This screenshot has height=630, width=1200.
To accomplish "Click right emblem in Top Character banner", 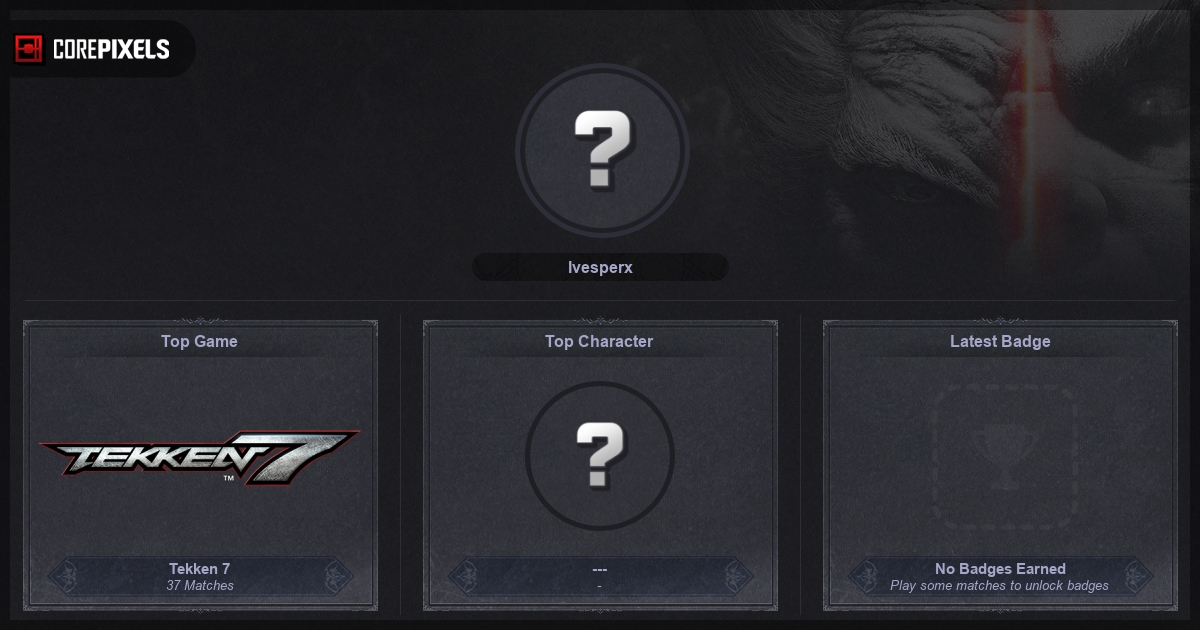I will pyautogui.click(x=736, y=577).
